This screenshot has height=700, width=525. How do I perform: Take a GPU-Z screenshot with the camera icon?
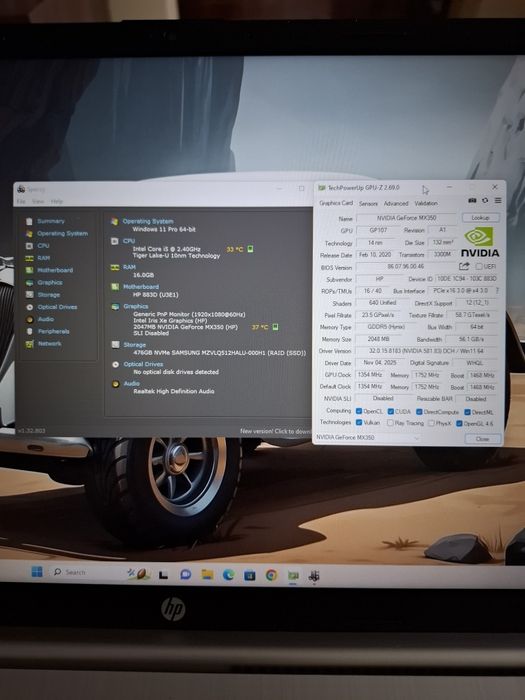[472, 200]
